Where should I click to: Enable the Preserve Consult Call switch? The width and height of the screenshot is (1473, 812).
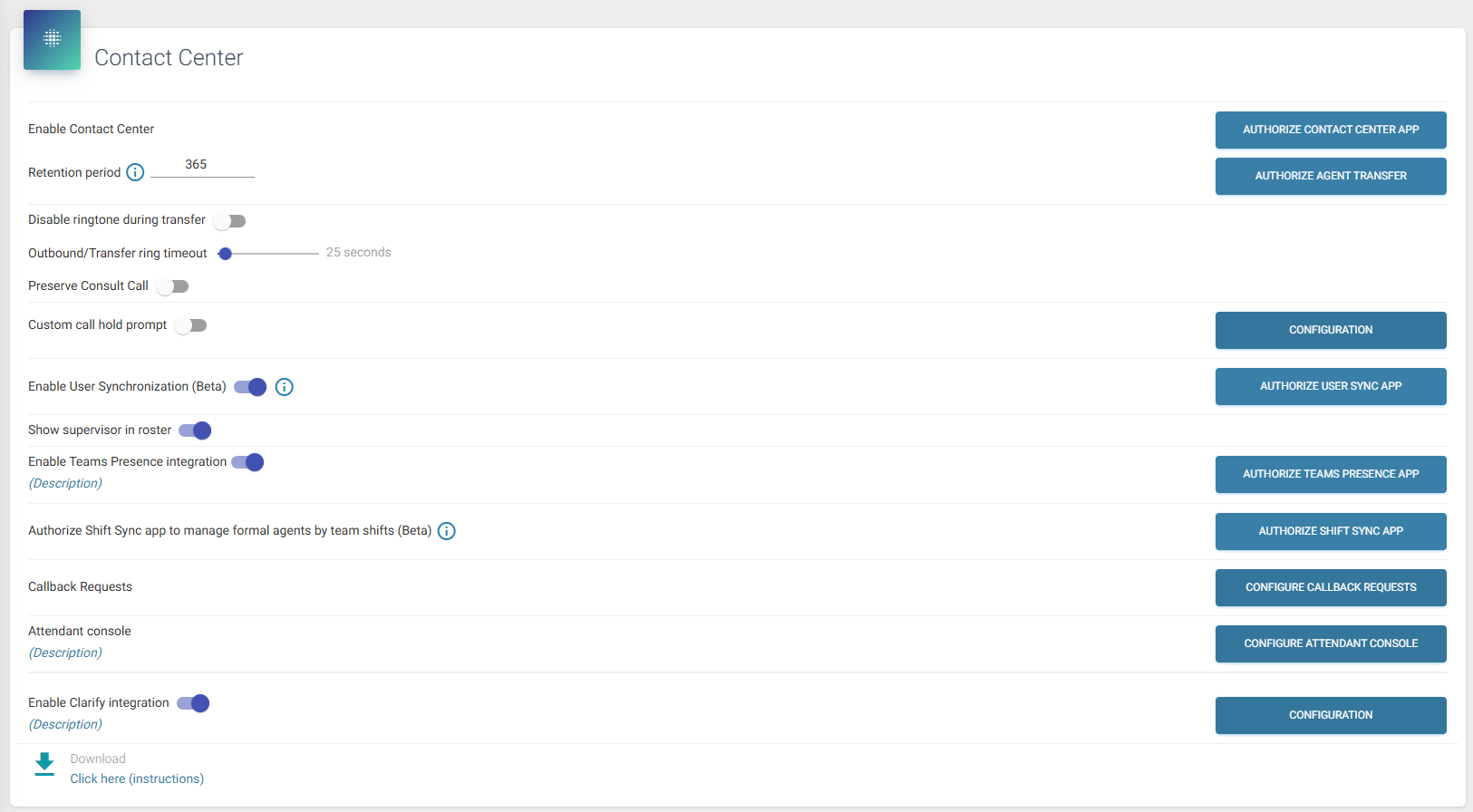tap(172, 286)
